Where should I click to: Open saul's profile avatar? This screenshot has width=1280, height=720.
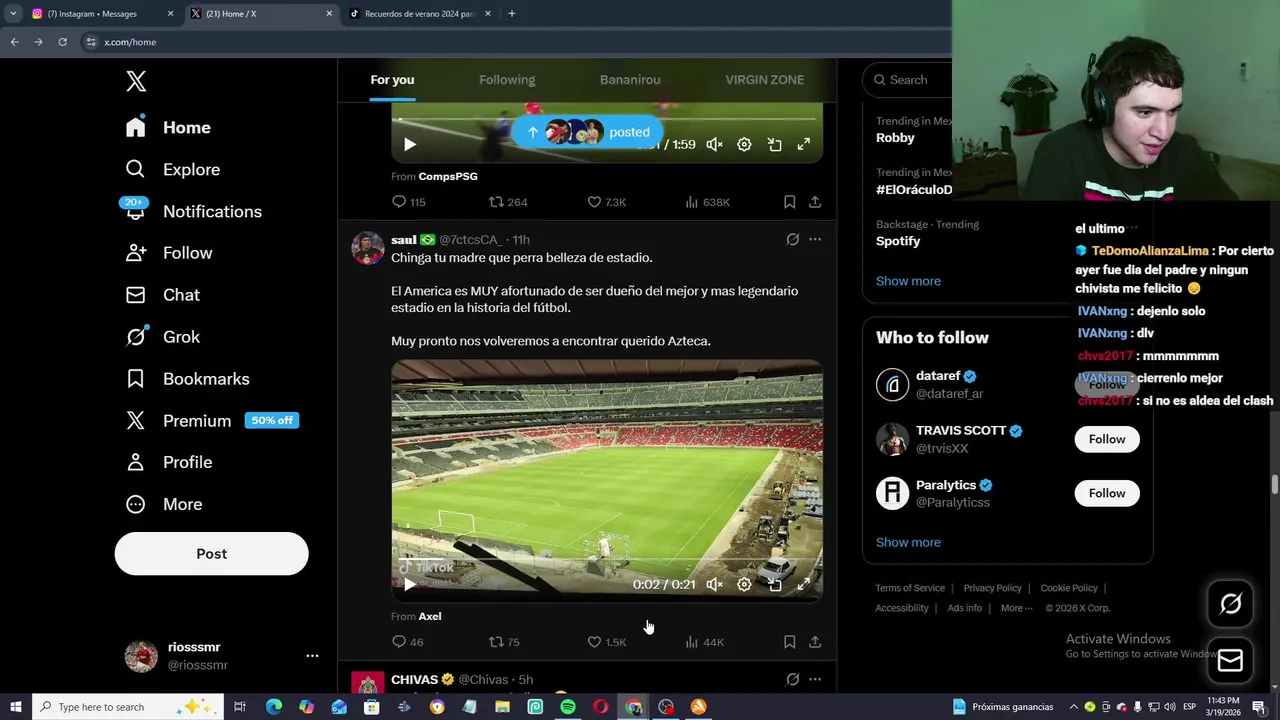click(368, 248)
